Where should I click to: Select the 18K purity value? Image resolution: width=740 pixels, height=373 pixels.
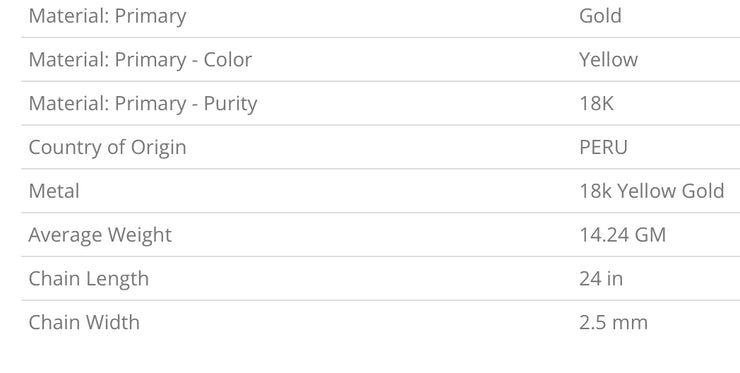coord(597,103)
